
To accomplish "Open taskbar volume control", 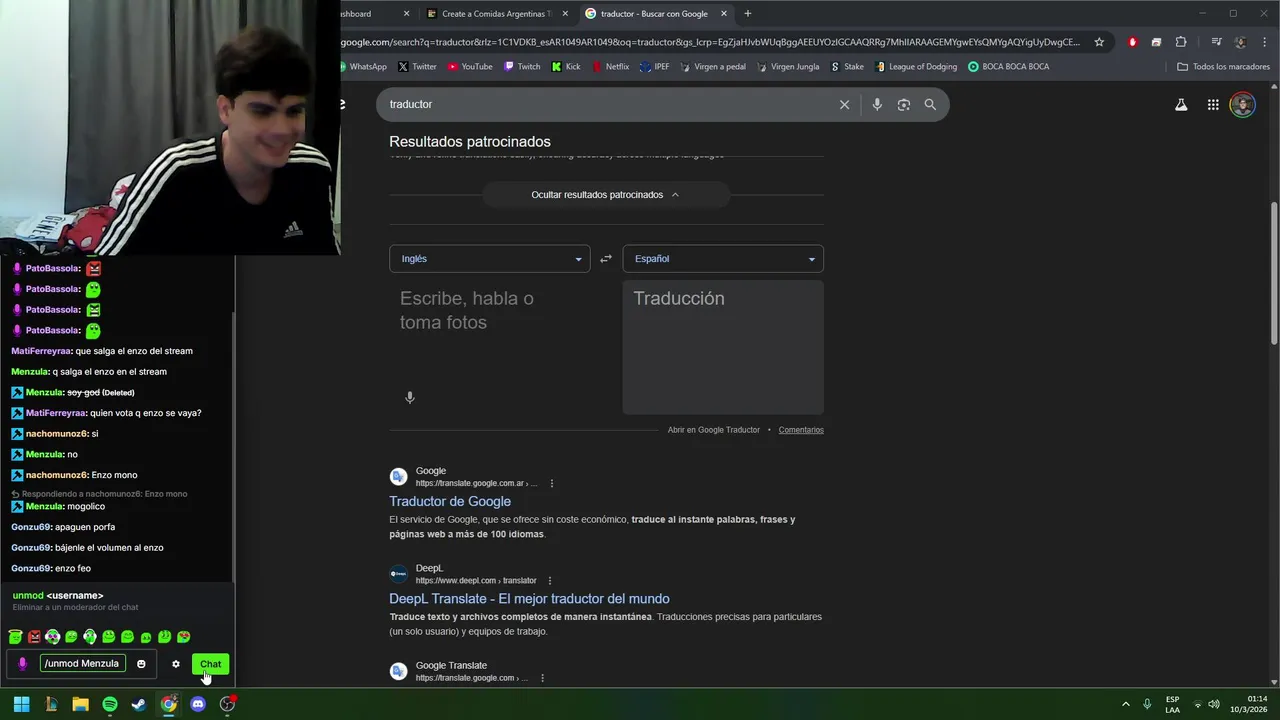I will (1214, 704).
